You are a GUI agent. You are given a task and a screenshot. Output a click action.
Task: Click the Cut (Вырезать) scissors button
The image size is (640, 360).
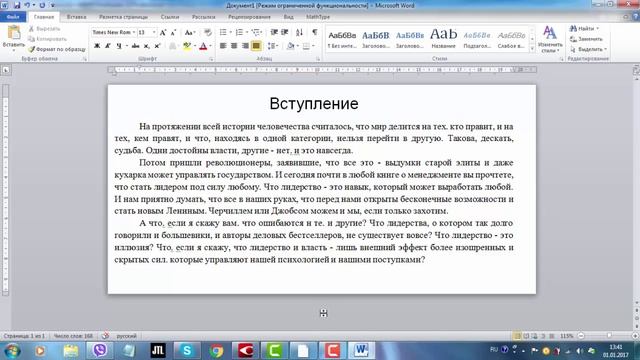click(44, 29)
